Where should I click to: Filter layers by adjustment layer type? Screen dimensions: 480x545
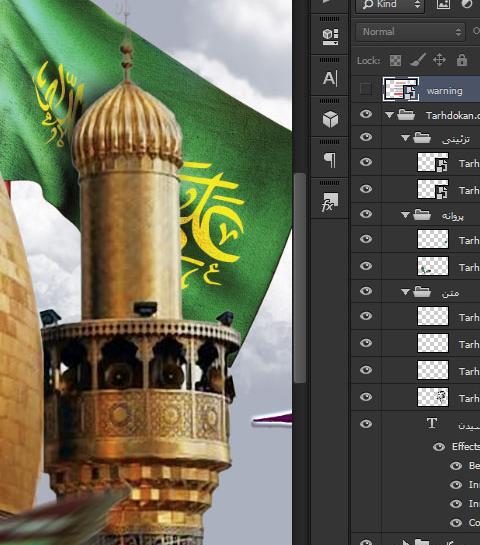[467, 4]
